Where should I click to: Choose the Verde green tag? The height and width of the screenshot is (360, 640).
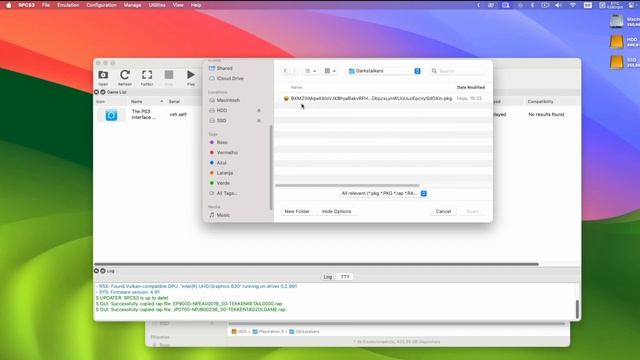click(x=223, y=183)
